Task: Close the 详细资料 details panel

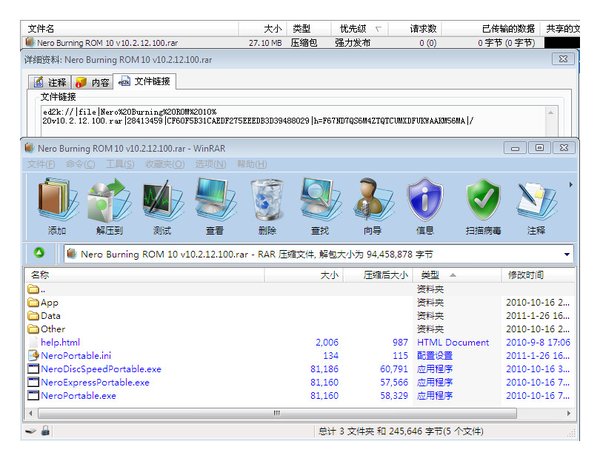Action: point(563,59)
